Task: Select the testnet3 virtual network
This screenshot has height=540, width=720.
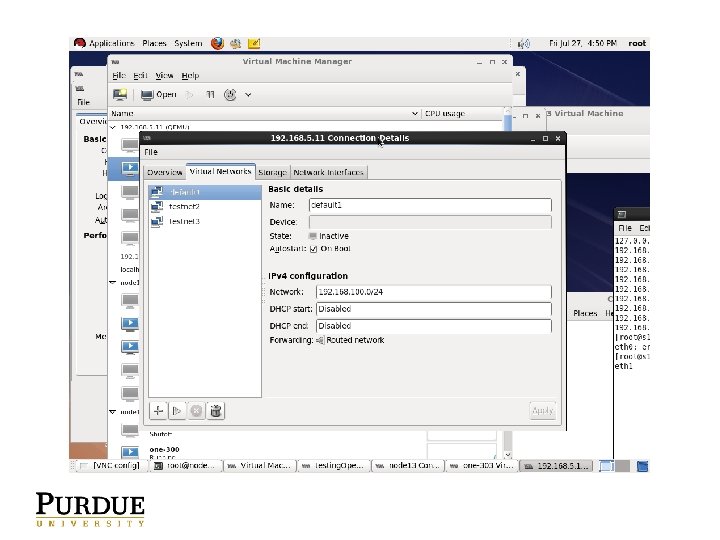Action: [x=205, y=221]
